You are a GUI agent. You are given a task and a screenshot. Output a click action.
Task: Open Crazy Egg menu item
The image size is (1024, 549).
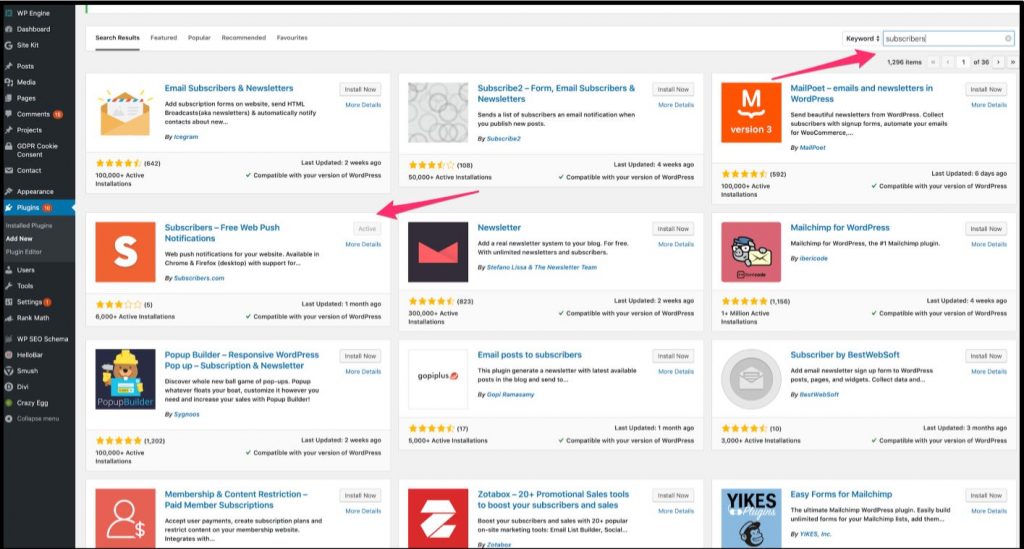(33, 403)
